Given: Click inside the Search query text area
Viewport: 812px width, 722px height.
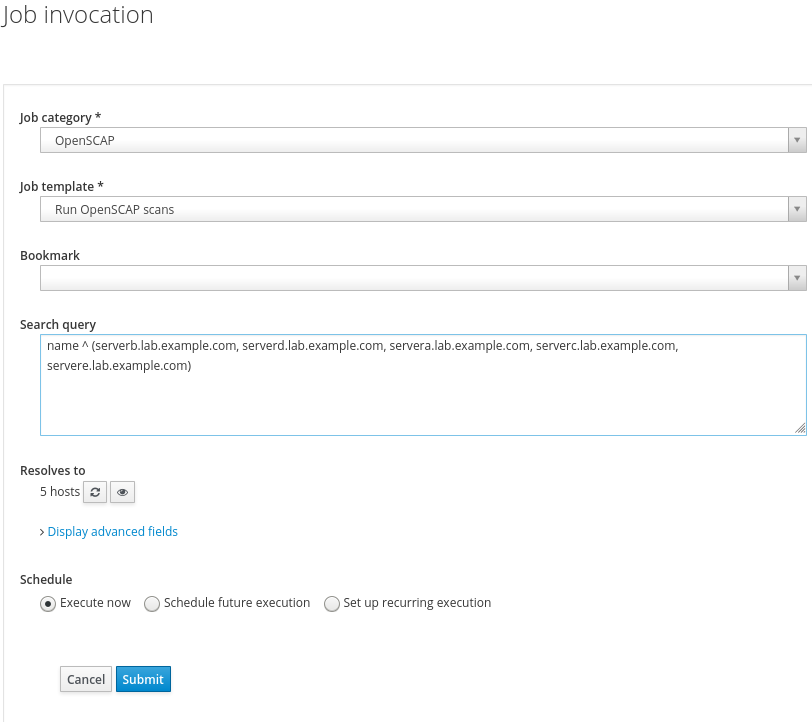Looking at the screenshot, I should 422,400.
